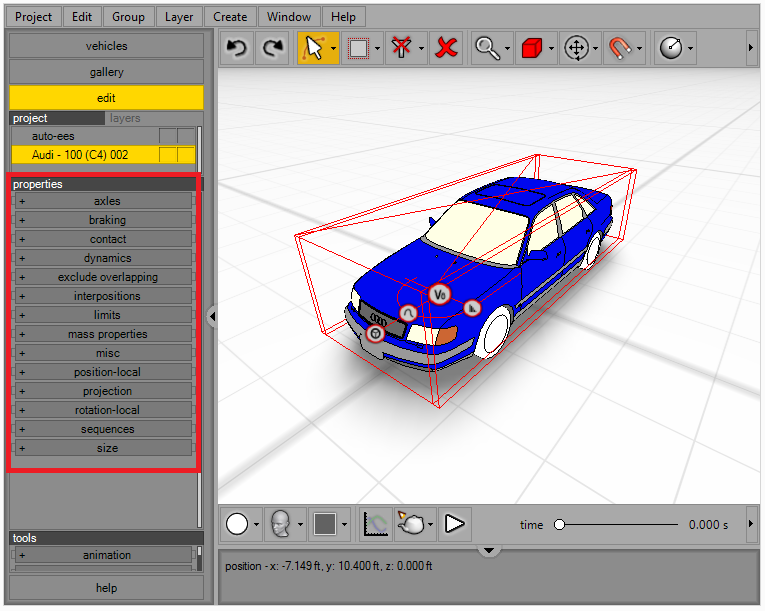Click the undo arrow icon
765x611 pixels.
[237, 48]
